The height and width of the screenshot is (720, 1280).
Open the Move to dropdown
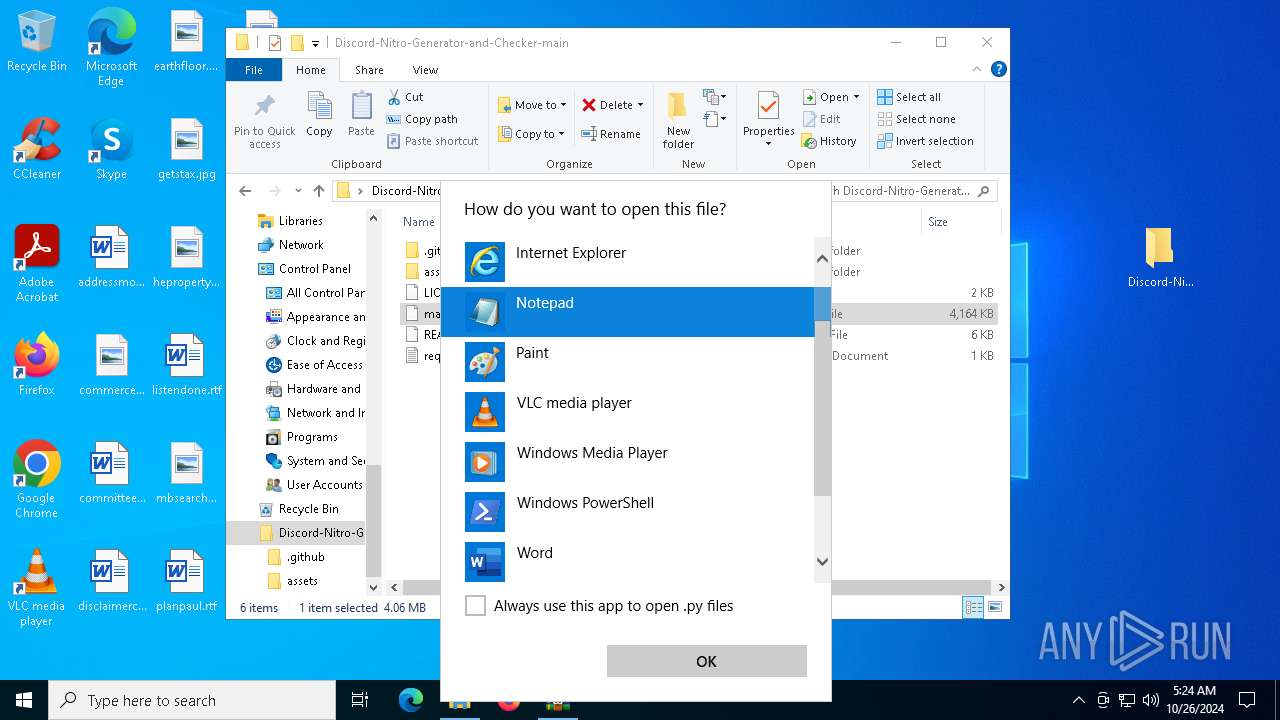(x=532, y=105)
